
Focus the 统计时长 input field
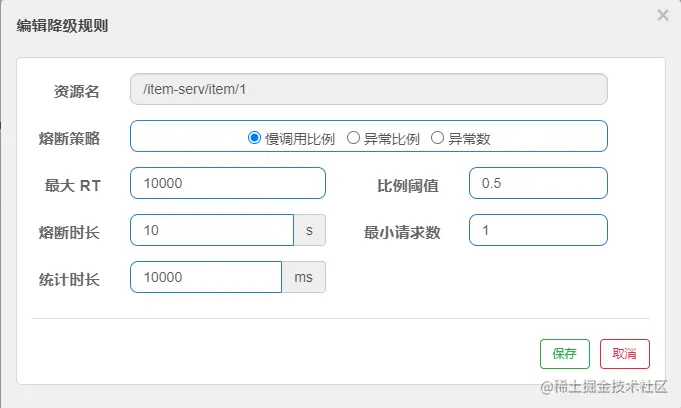[206, 277]
